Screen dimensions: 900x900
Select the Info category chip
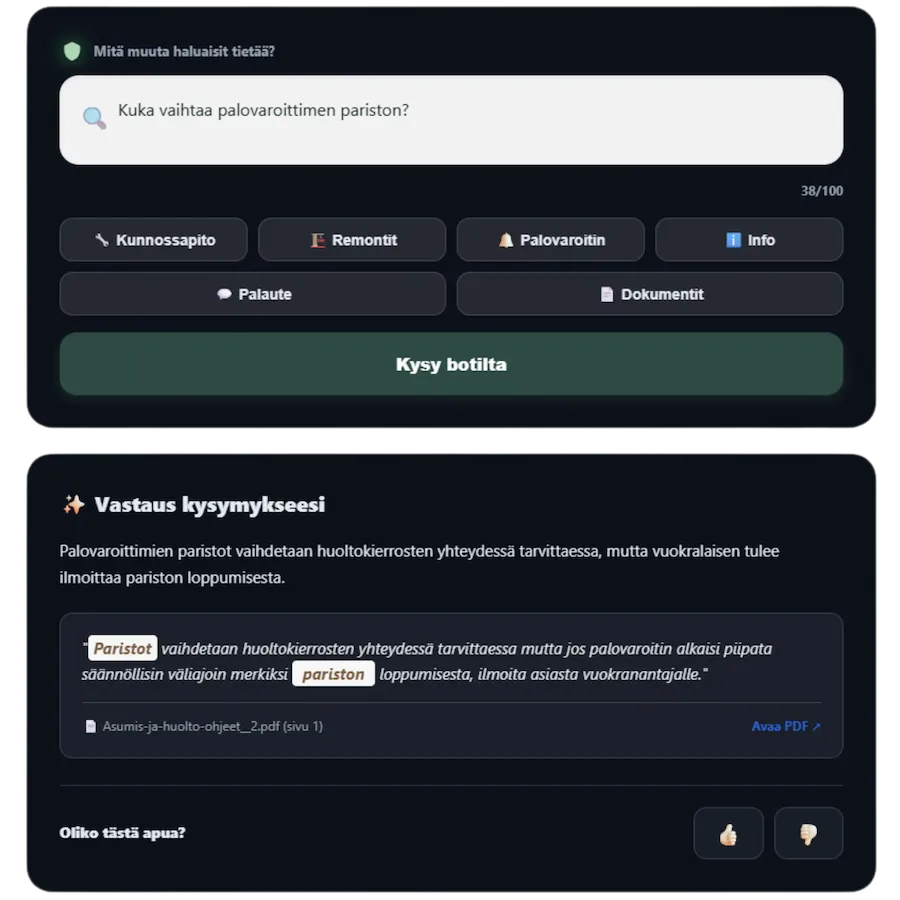(749, 240)
